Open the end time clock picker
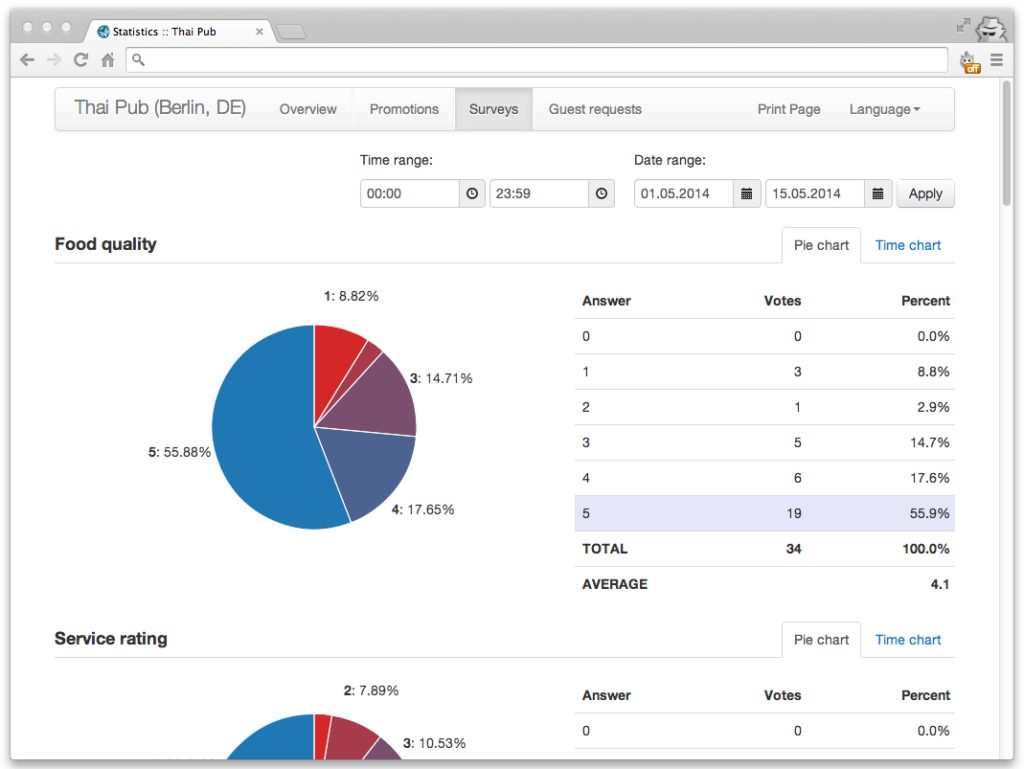The height and width of the screenshot is (769, 1024). tap(601, 193)
